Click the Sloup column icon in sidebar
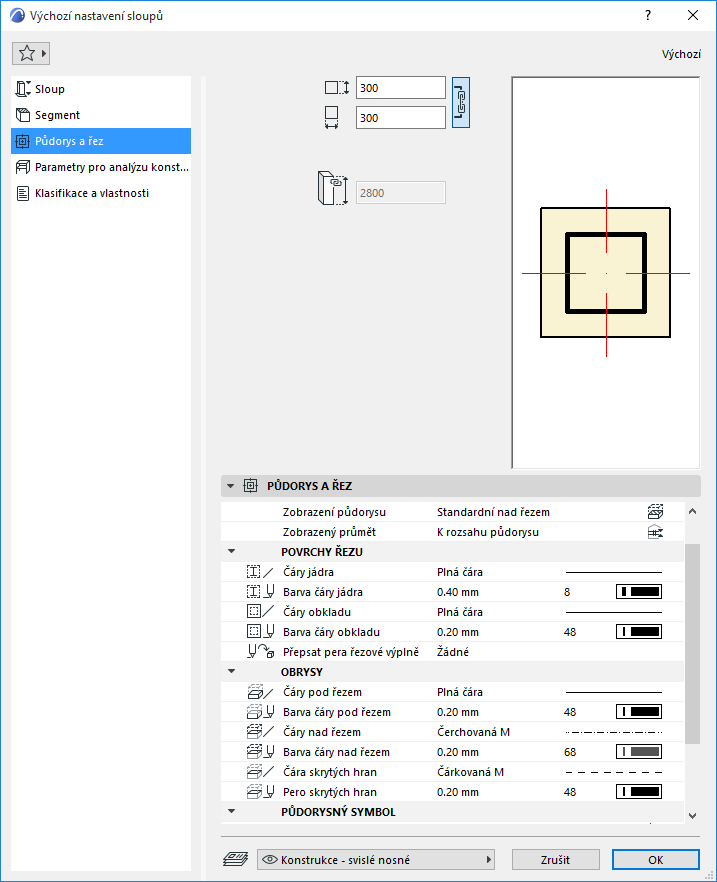717x882 pixels. [x=22, y=89]
